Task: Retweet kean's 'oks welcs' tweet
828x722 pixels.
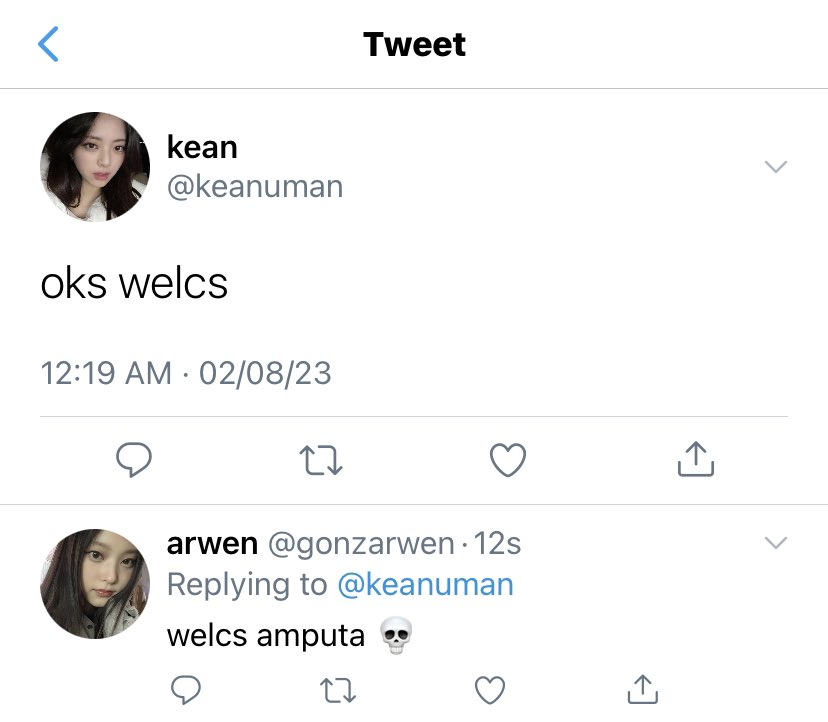Action: (321, 460)
